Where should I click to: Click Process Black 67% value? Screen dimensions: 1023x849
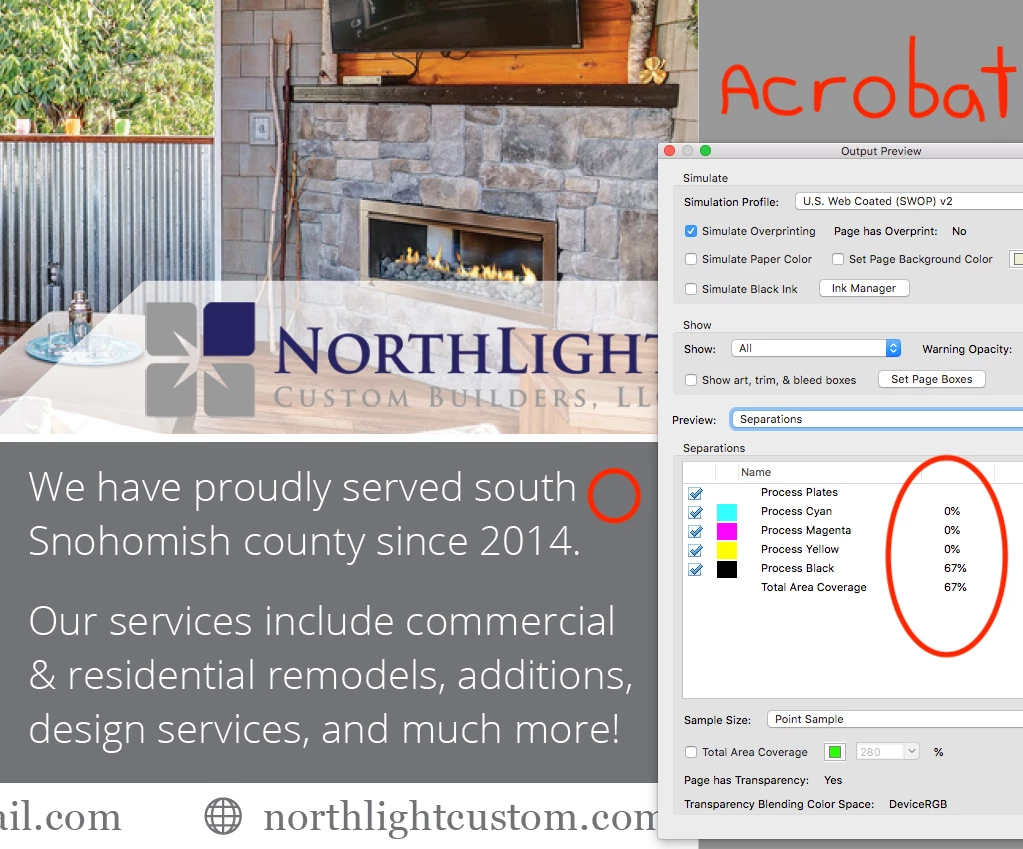point(955,568)
